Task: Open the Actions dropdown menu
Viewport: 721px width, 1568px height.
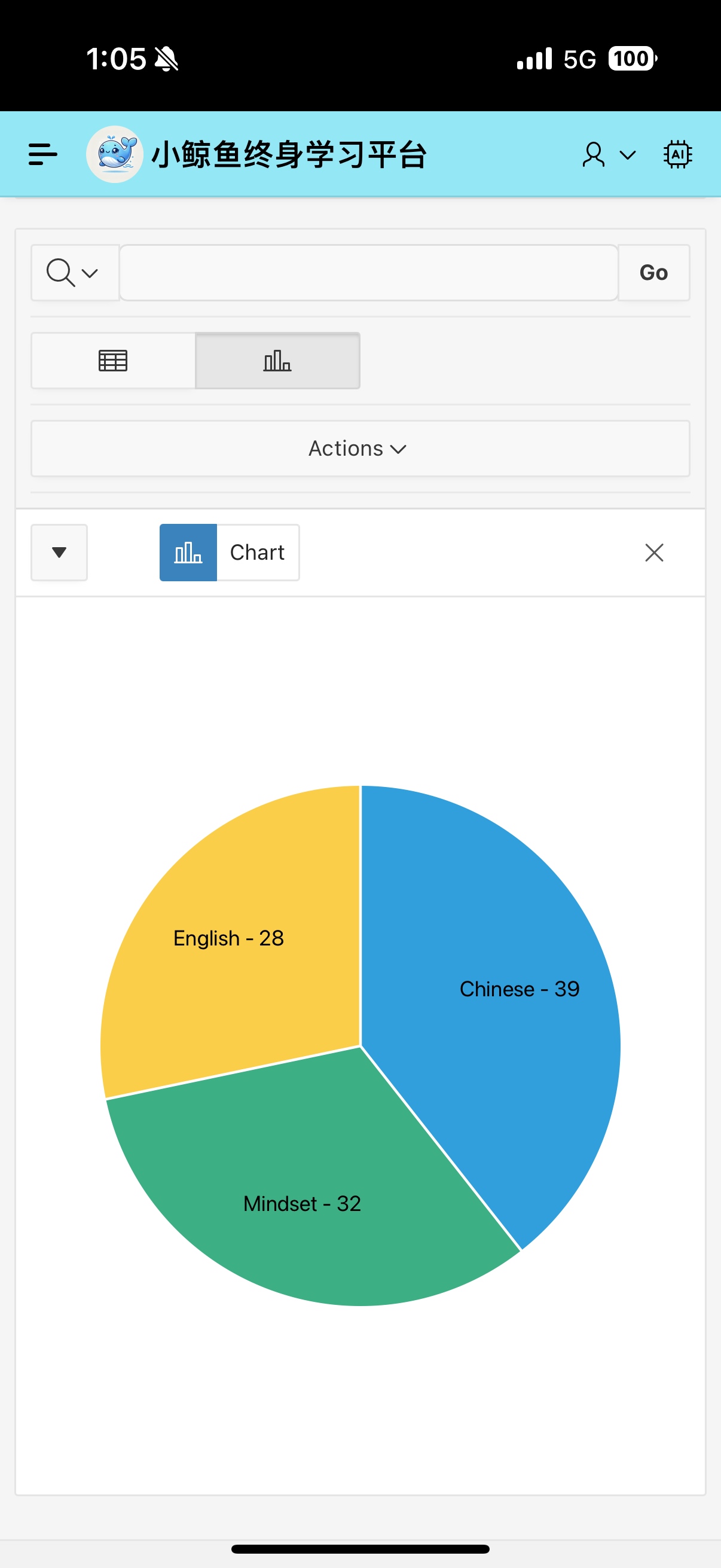Action: [360, 449]
